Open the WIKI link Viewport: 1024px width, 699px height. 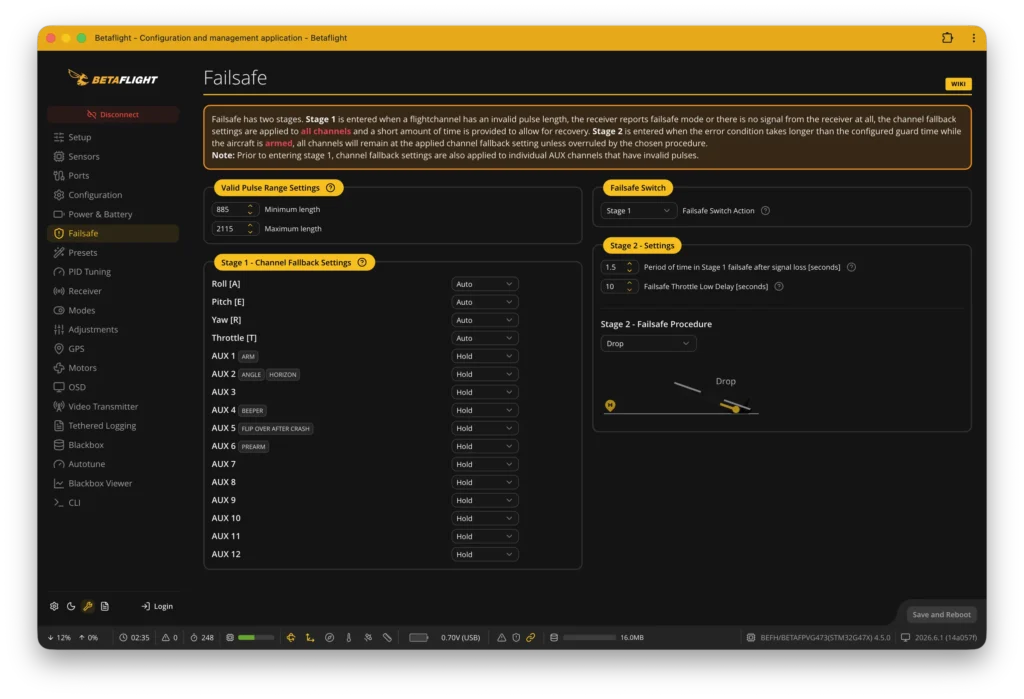click(x=958, y=84)
